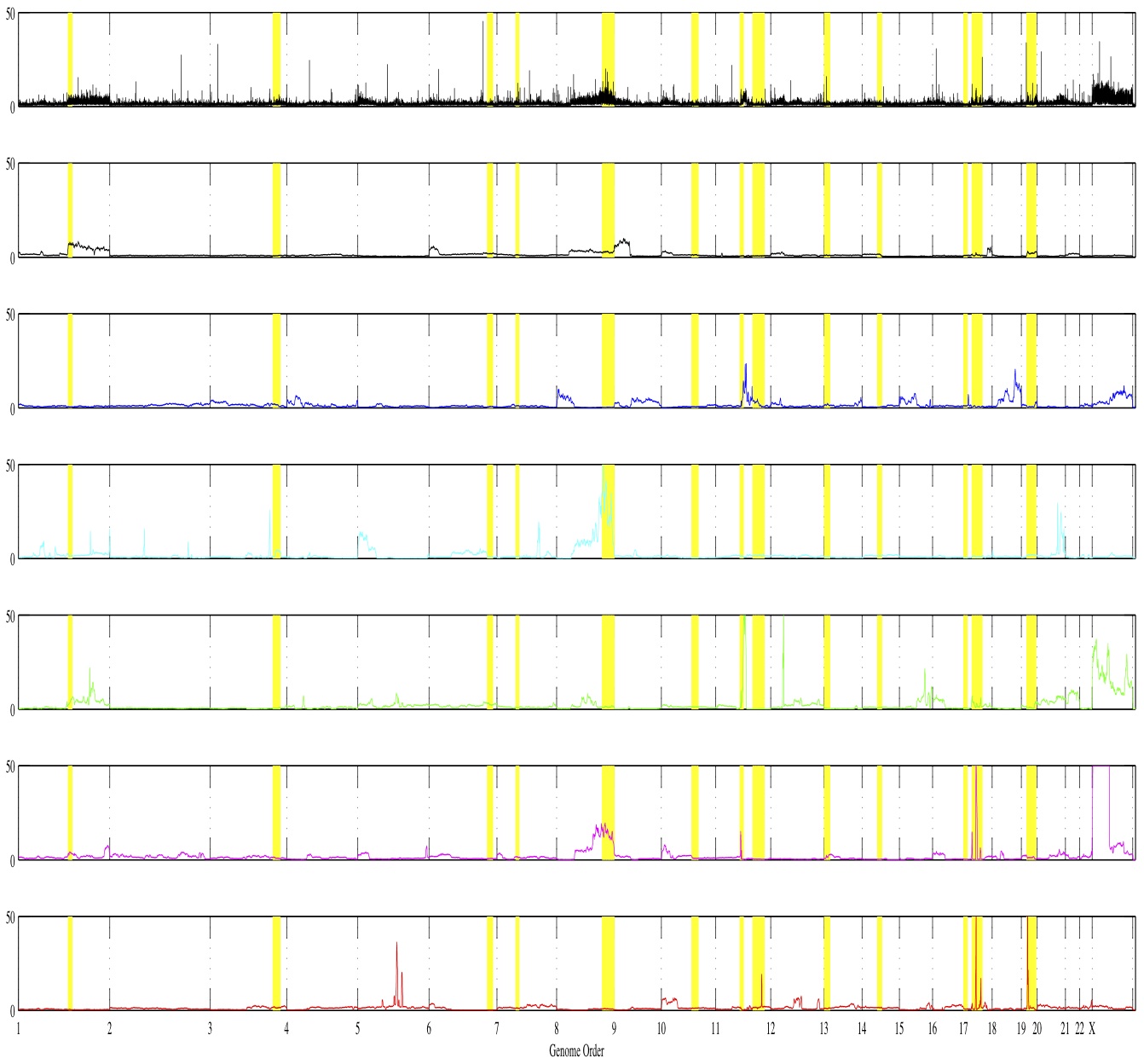
Task: Choose the "0" y-tick of the red panel
Action: [13, 1011]
